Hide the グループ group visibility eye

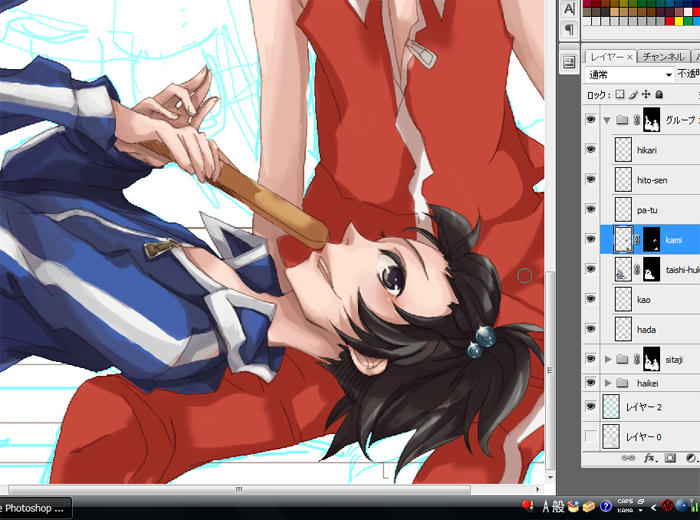pyautogui.click(x=591, y=120)
